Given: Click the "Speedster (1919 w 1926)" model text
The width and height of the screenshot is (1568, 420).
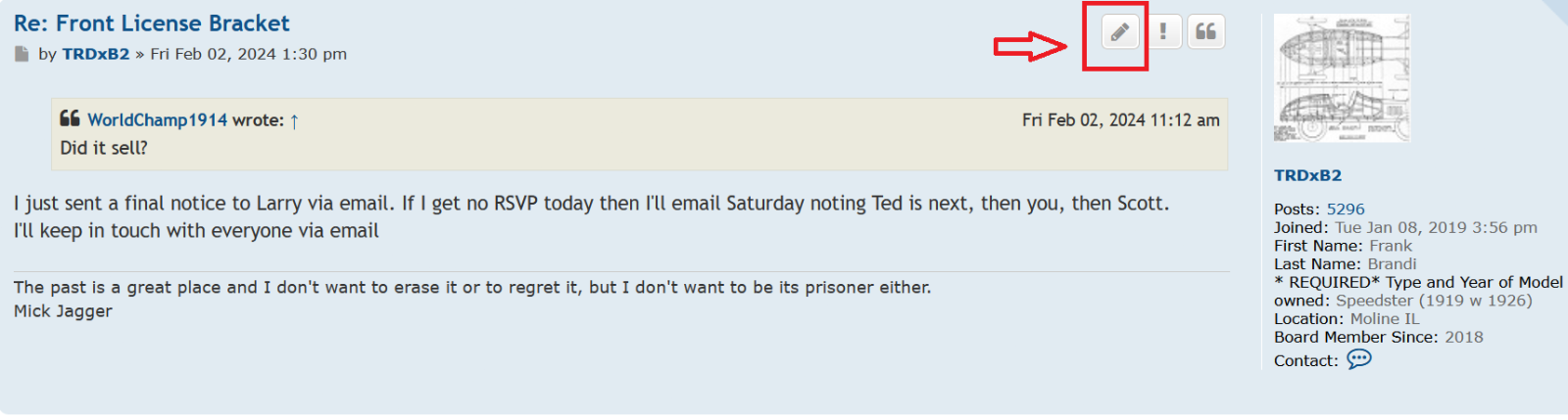Looking at the screenshot, I should (x=1434, y=301).
